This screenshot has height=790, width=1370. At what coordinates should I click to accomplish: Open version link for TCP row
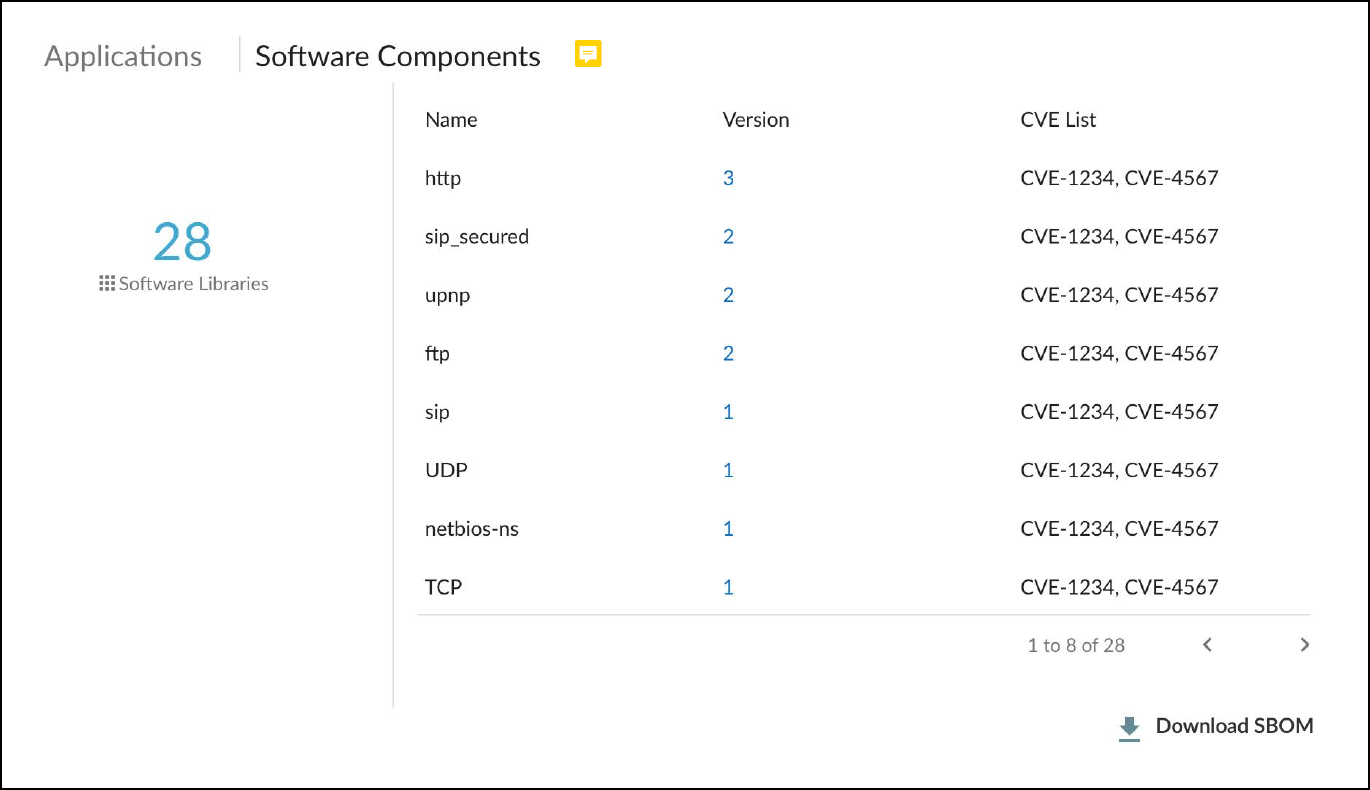point(728,587)
